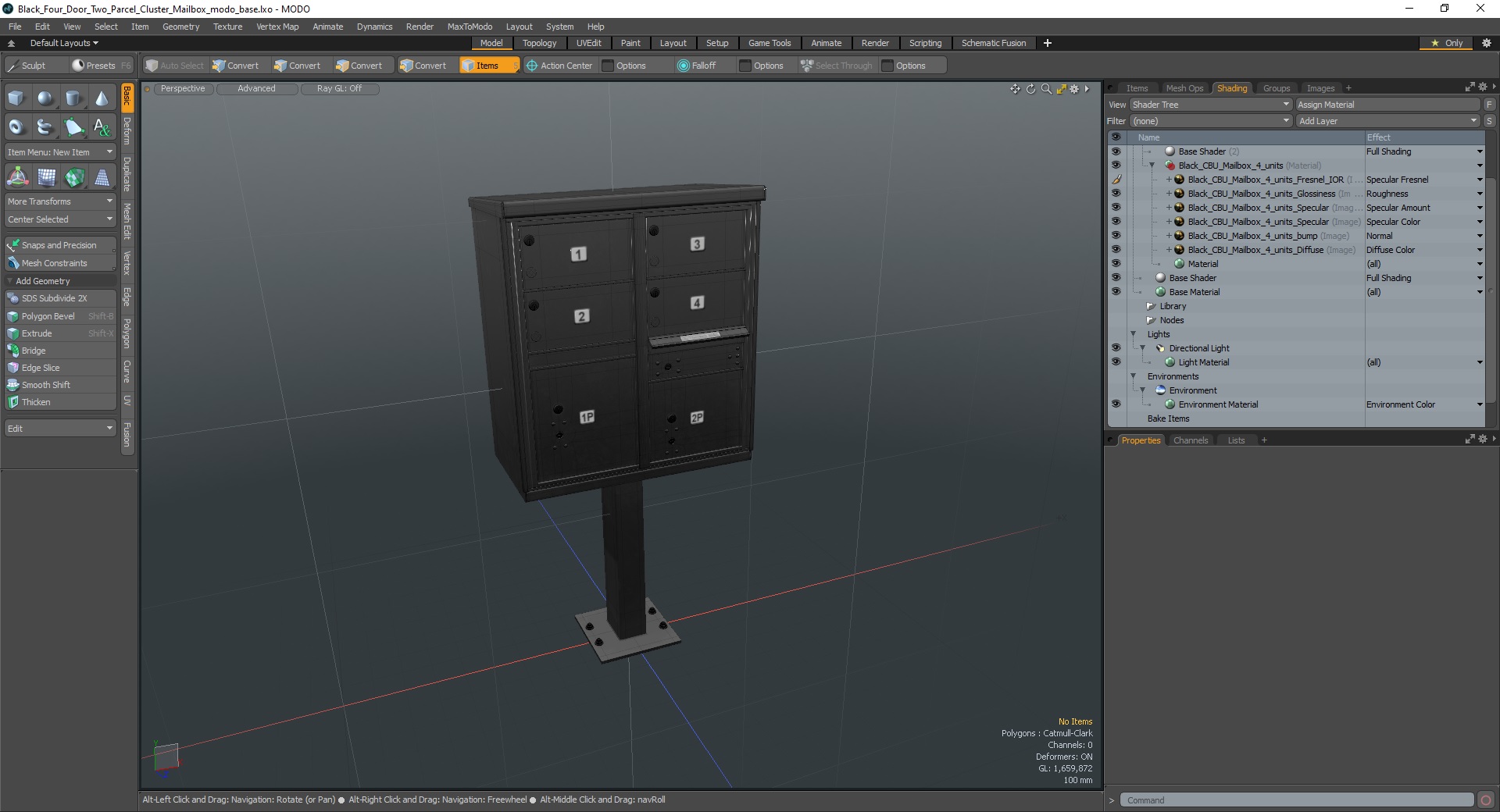Toggle visibility of Base Material
Screen dimensions: 1500x812
click(x=1116, y=292)
